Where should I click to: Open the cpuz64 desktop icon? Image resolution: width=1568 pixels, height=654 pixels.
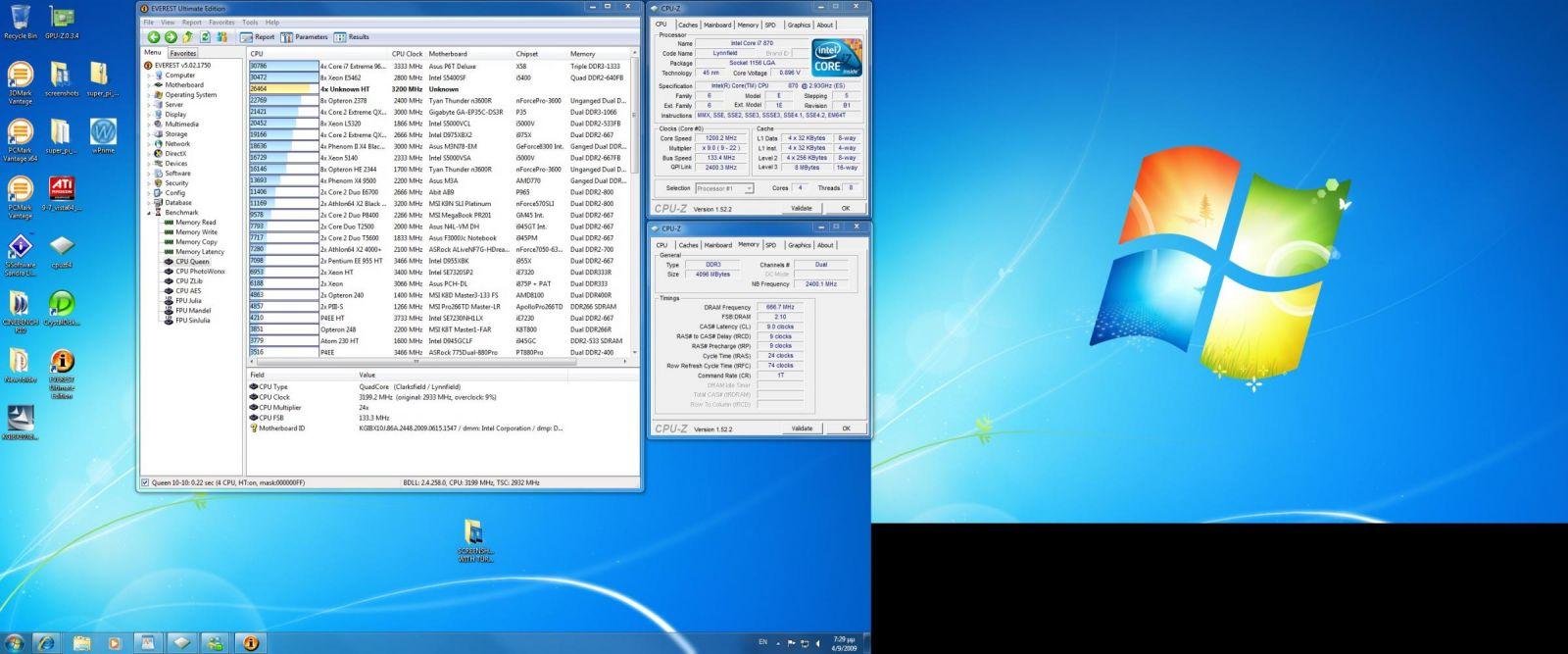(61, 251)
